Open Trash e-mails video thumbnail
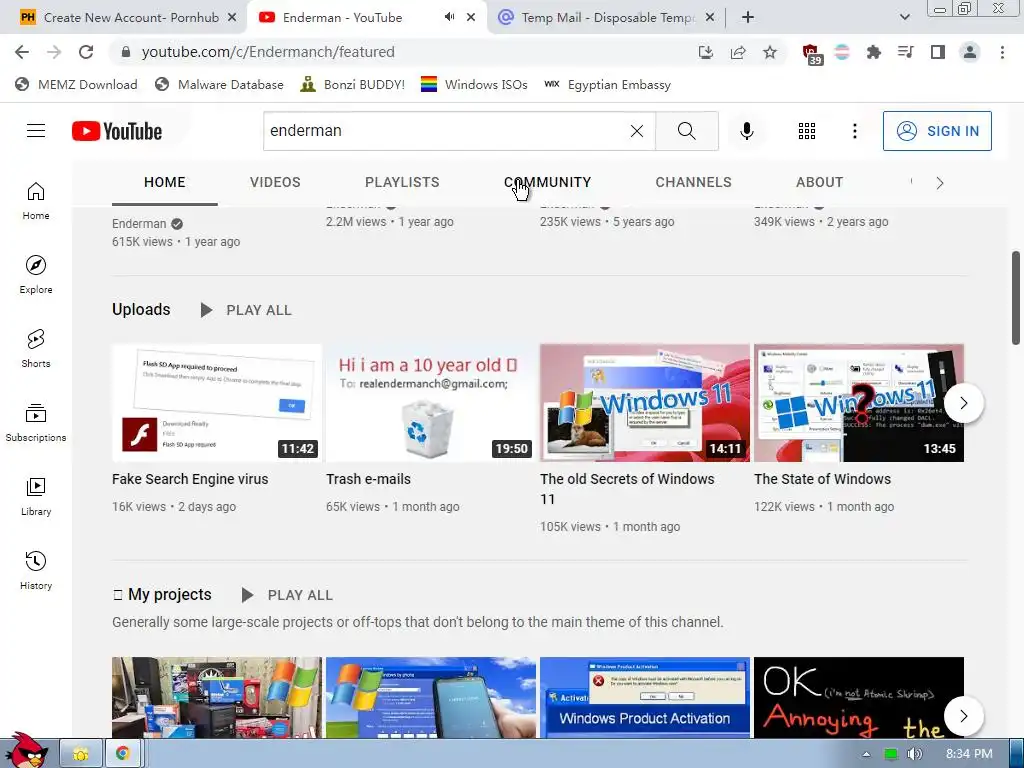 431,403
